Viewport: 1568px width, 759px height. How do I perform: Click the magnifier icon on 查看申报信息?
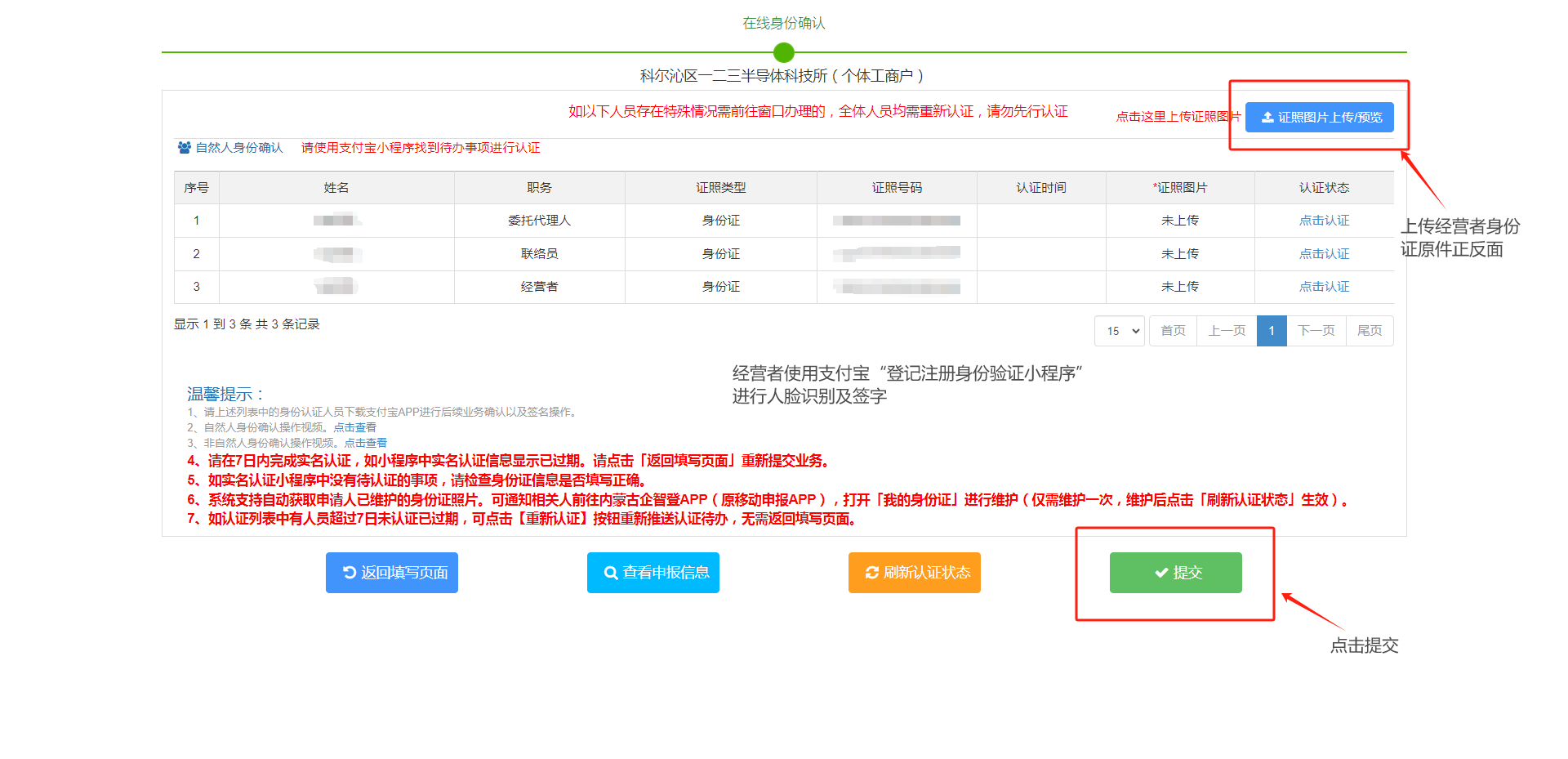coord(610,574)
